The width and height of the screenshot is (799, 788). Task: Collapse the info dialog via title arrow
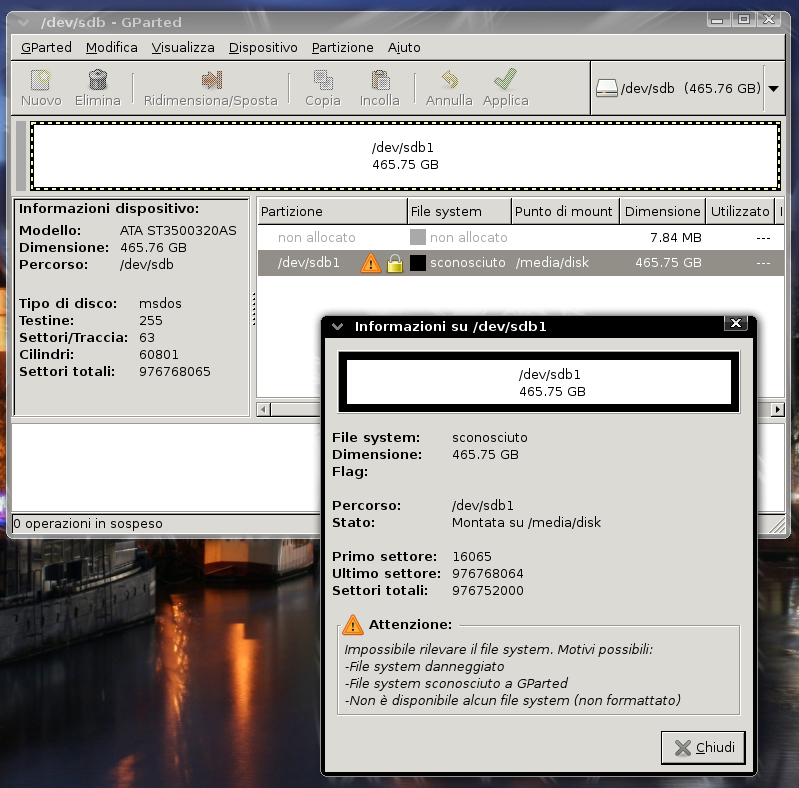coord(338,326)
